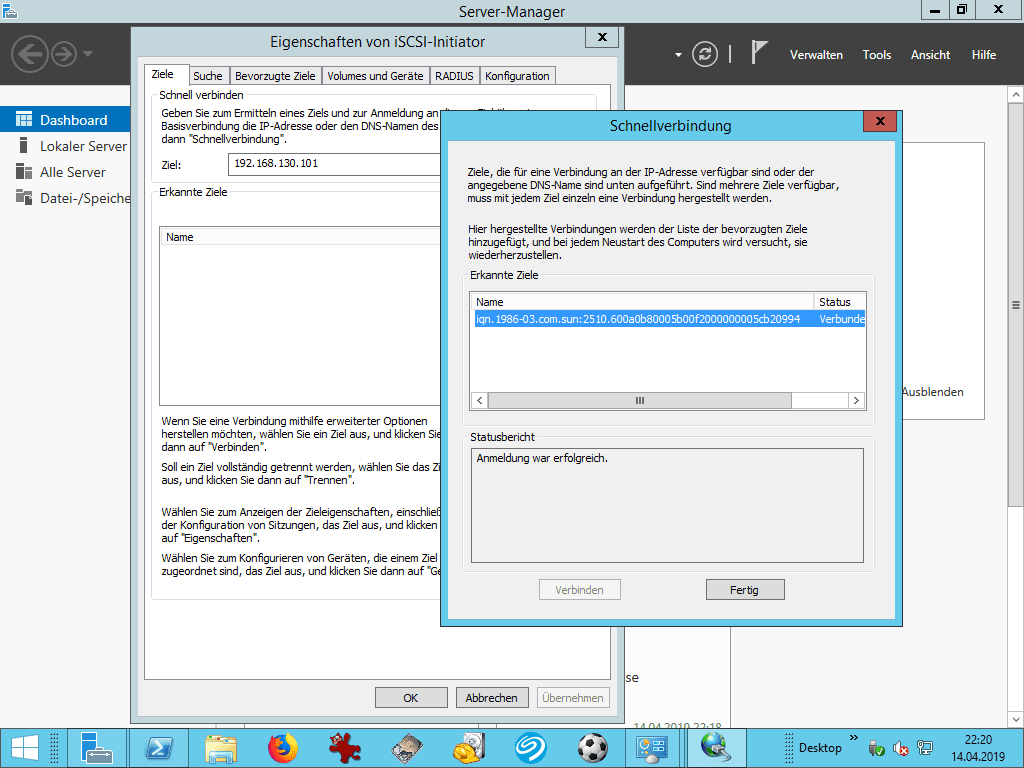Click the Name column header in iSCSI-Initiator
This screenshot has width=1024, height=768.
point(300,236)
